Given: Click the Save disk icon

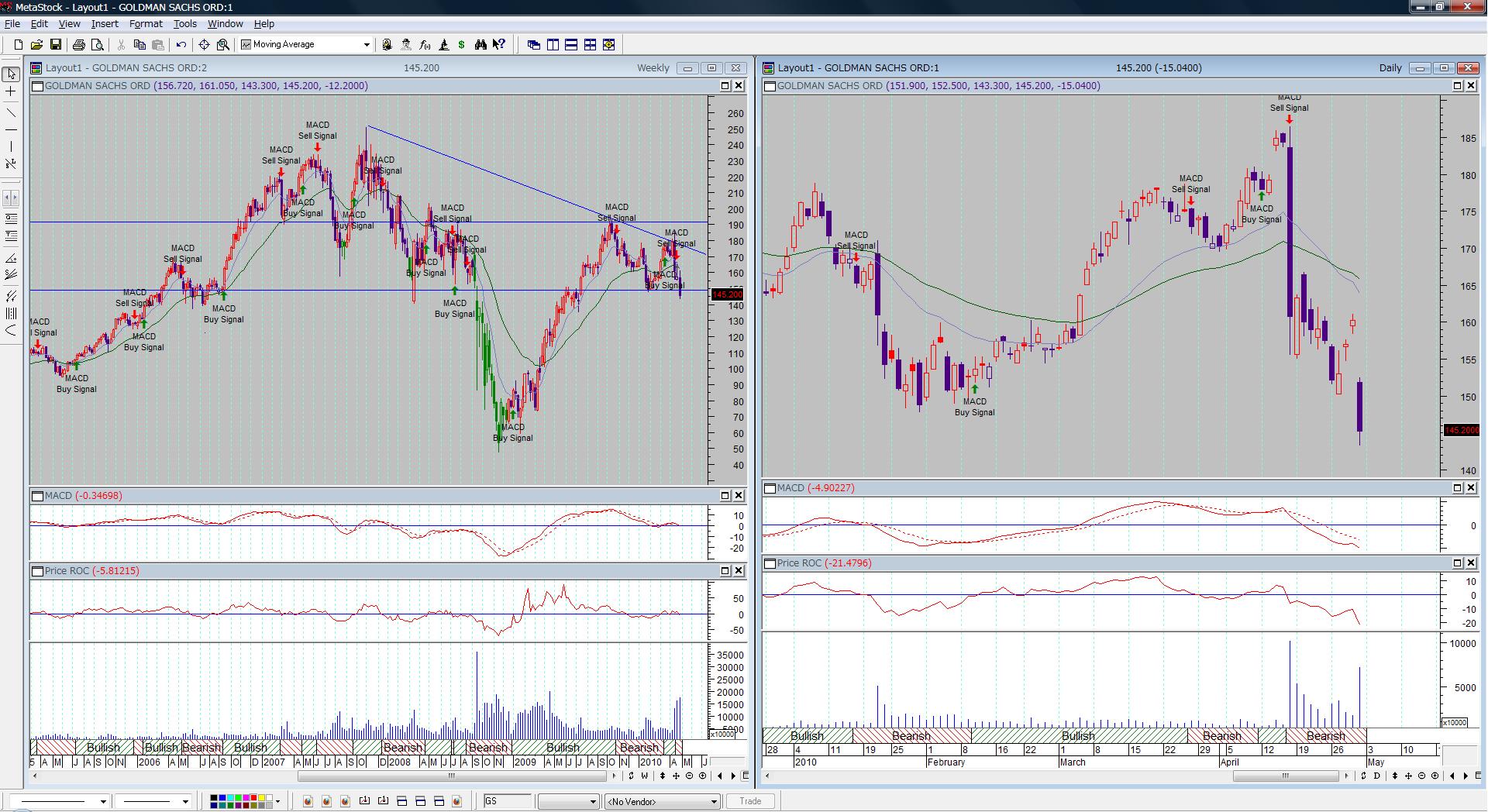Looking at the screenshot, I should pyautogui.click(x=56, y=45).
